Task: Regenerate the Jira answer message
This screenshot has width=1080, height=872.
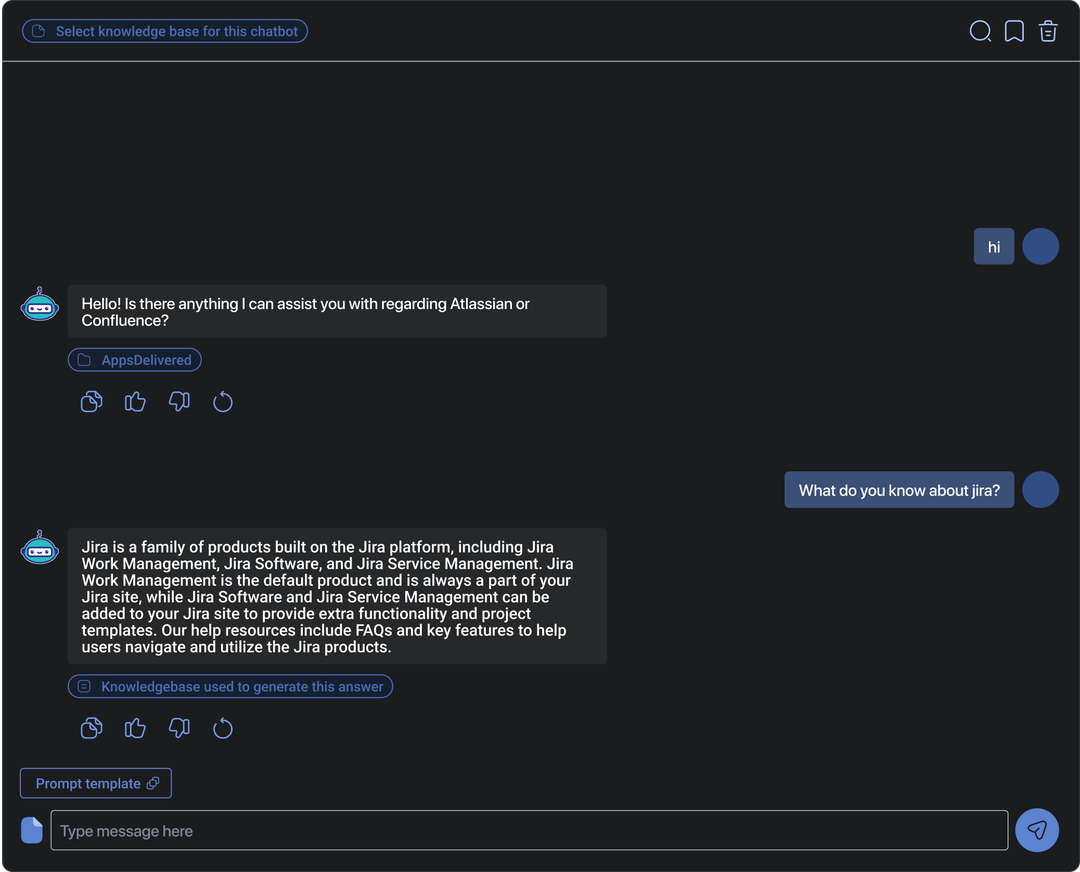Action: pos(222,728)
